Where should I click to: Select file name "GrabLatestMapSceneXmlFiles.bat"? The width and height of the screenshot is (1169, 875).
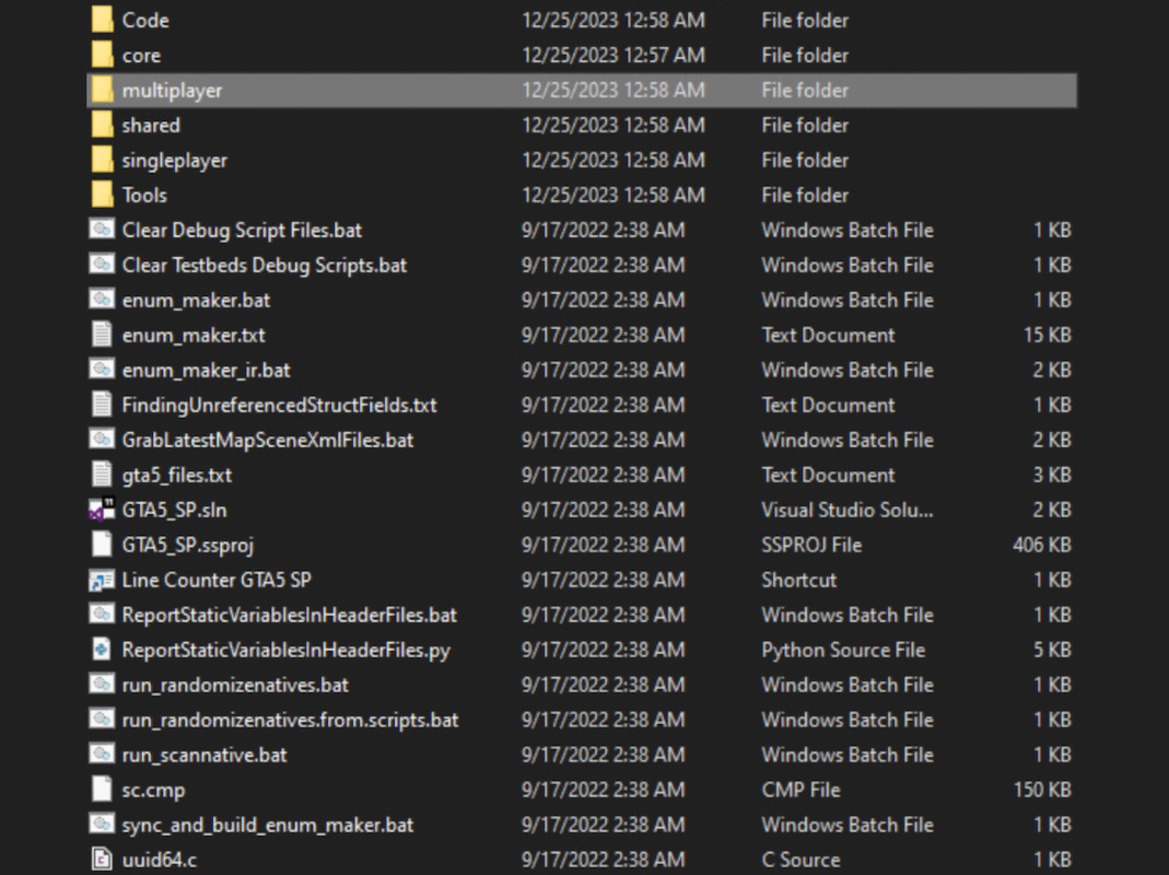click(268, 440)
